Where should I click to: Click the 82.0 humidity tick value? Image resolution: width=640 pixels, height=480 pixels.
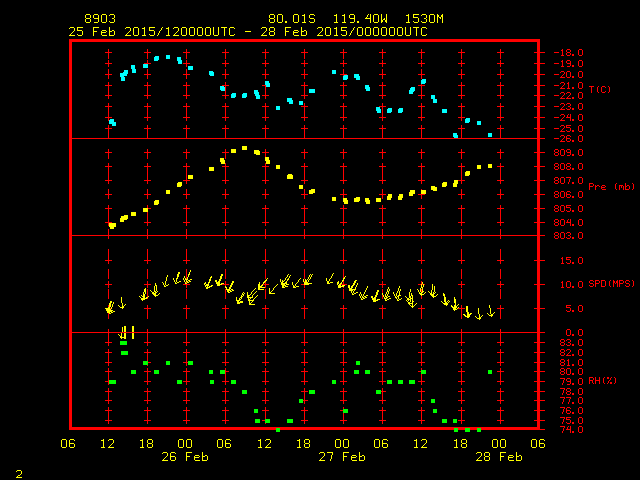(571, 353)
